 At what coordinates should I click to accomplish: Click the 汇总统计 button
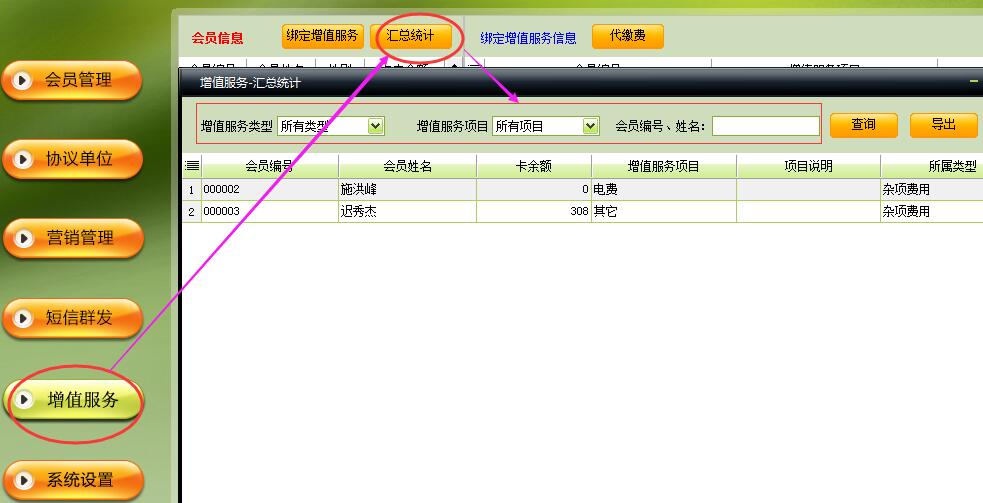[x=411, y=36]
